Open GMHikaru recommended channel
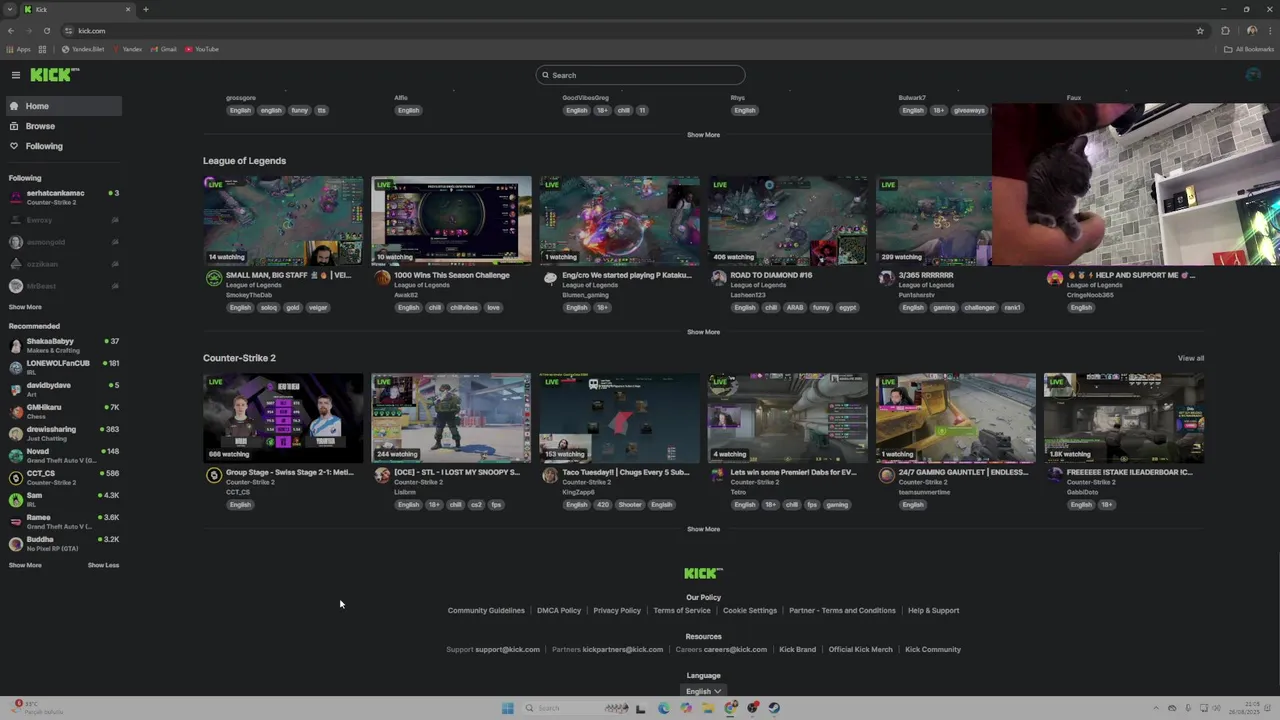This screenshot has height=720, width=1280. coord(64,411)
